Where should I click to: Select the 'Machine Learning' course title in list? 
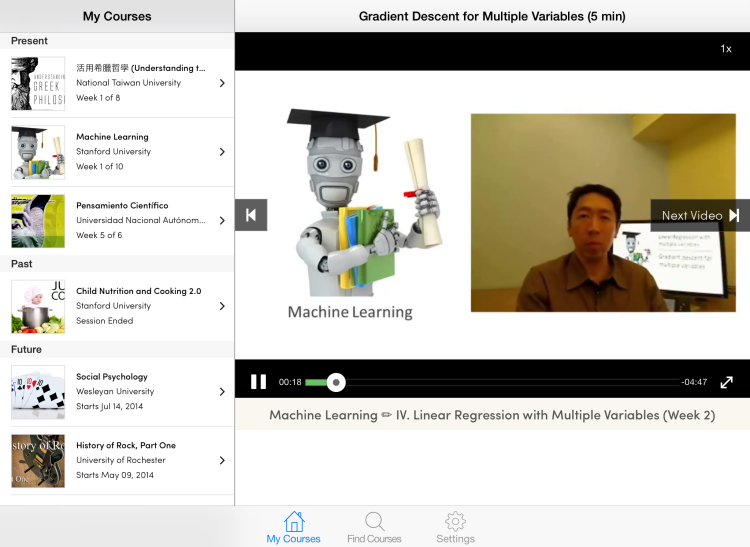point(112,137)
